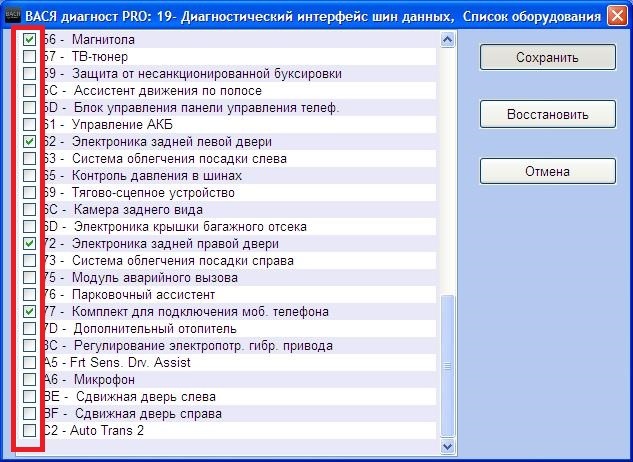Uncheck the Магнитола checkbox
The width and height of the screenshot is (633, 462).
click(x=29, y=40)
